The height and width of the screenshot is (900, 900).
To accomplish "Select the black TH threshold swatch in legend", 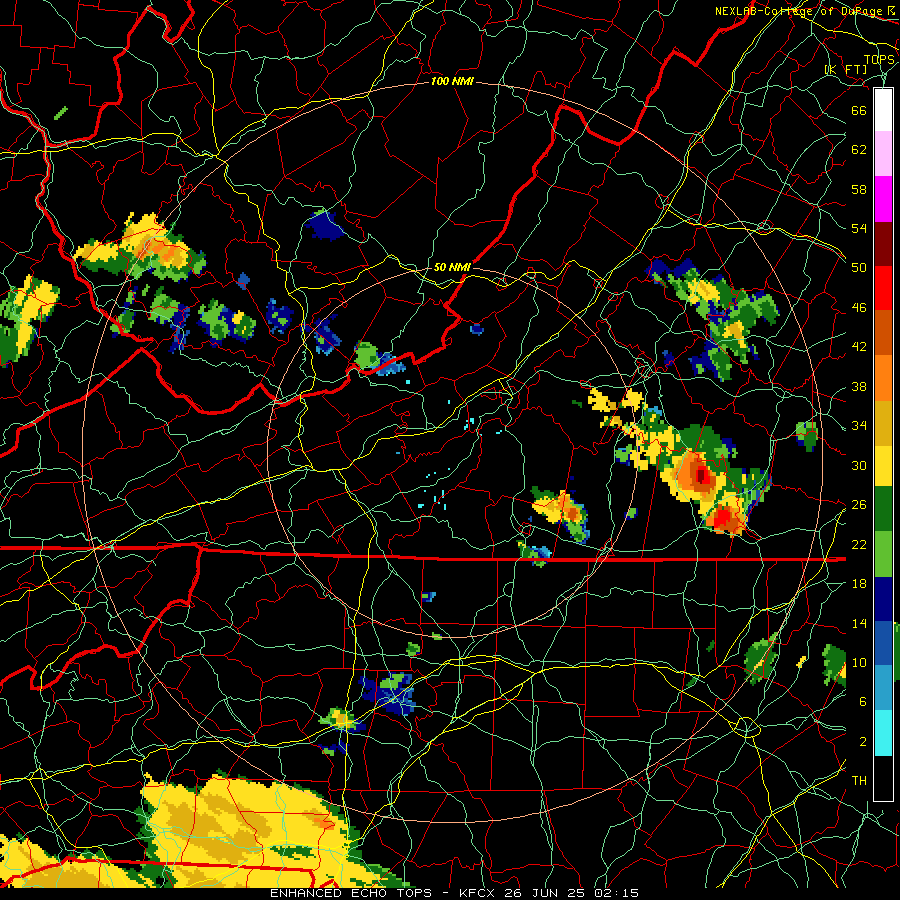I will pyautogui.click(x=883, y=777).
